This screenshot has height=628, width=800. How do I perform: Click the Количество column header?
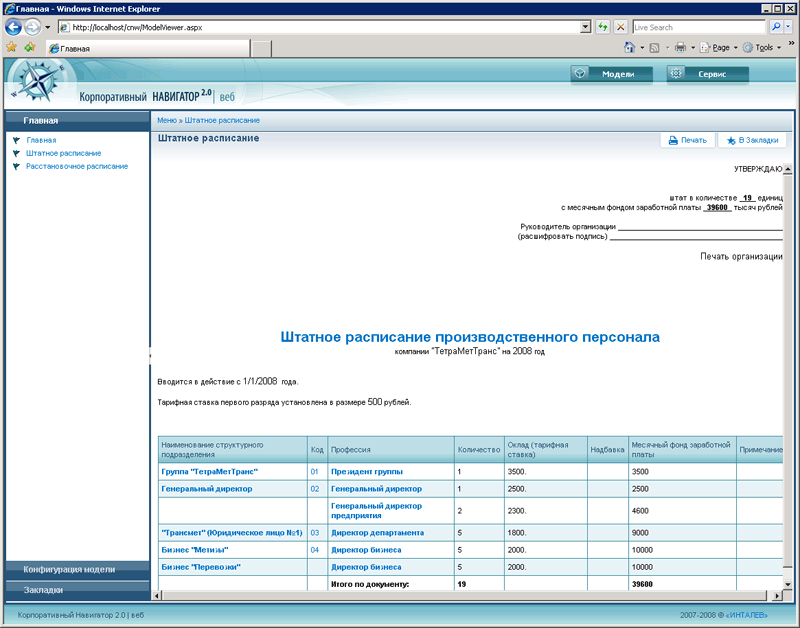point(479,449)
